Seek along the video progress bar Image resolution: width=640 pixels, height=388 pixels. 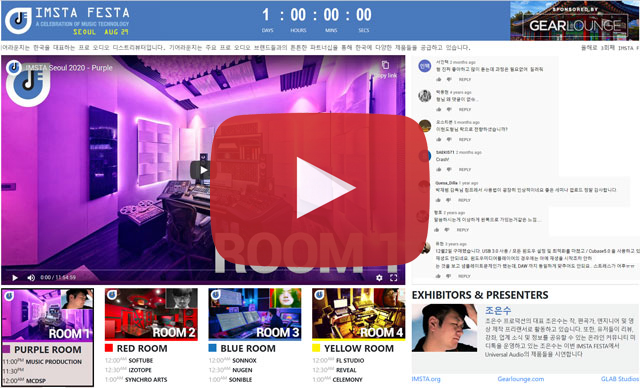203,270
